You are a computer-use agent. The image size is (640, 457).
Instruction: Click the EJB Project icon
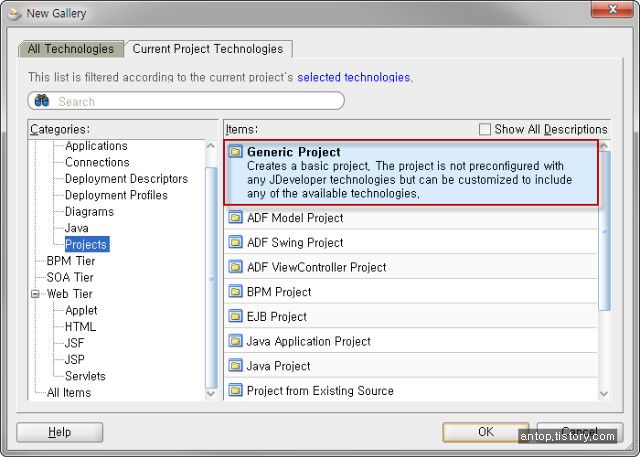click(235, 316)
